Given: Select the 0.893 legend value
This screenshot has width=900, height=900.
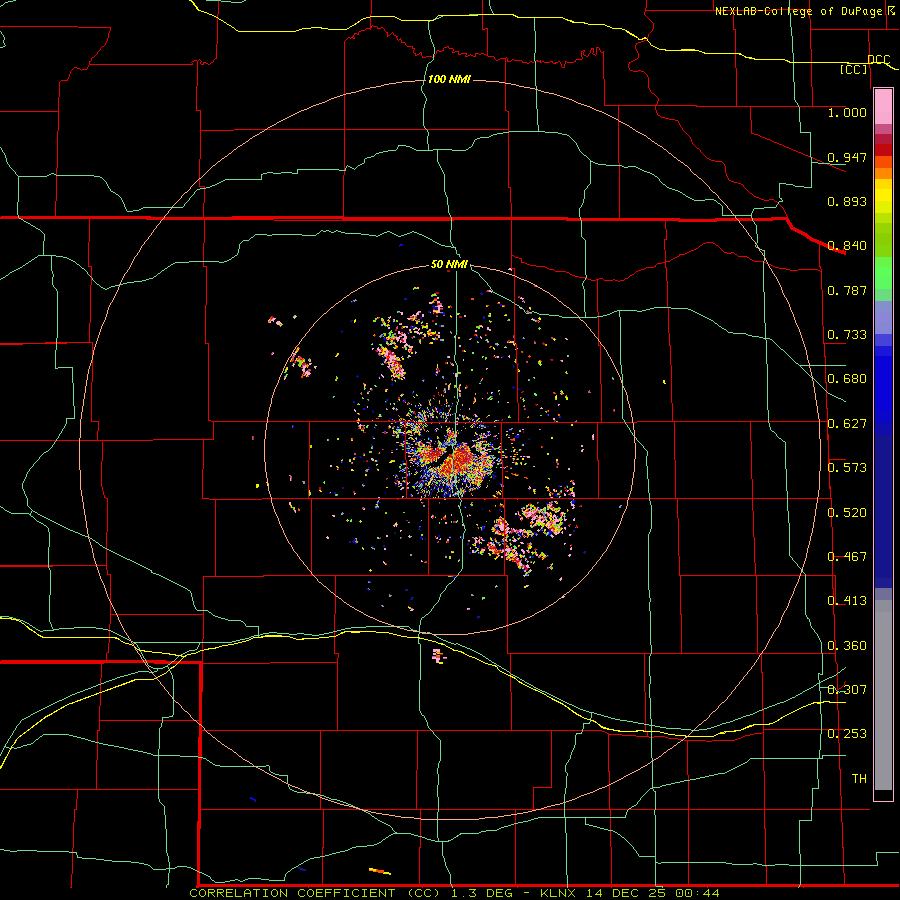Looking at the screenshot, I should [847, 201].
